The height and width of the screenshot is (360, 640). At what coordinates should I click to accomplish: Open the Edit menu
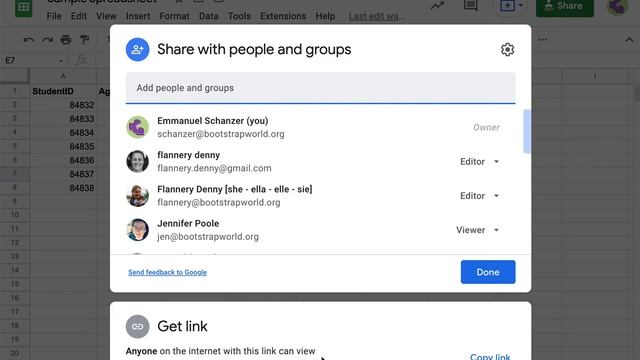78,16
